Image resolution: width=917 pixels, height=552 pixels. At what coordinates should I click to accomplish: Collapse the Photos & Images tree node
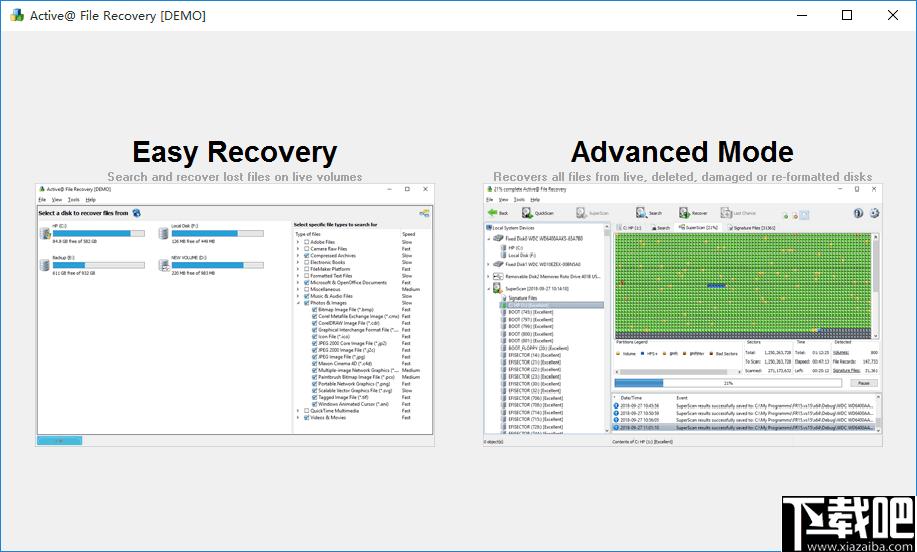point(298,303)
